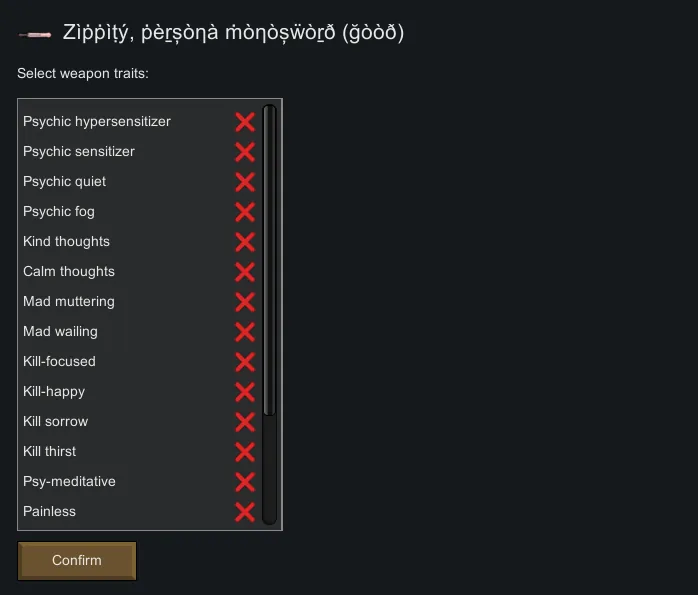Image resolution: width=698 pixels, height=595 pixels.
Task: Enable the Psychic sensitizer trait checkbox
Action: click(245, 152)
